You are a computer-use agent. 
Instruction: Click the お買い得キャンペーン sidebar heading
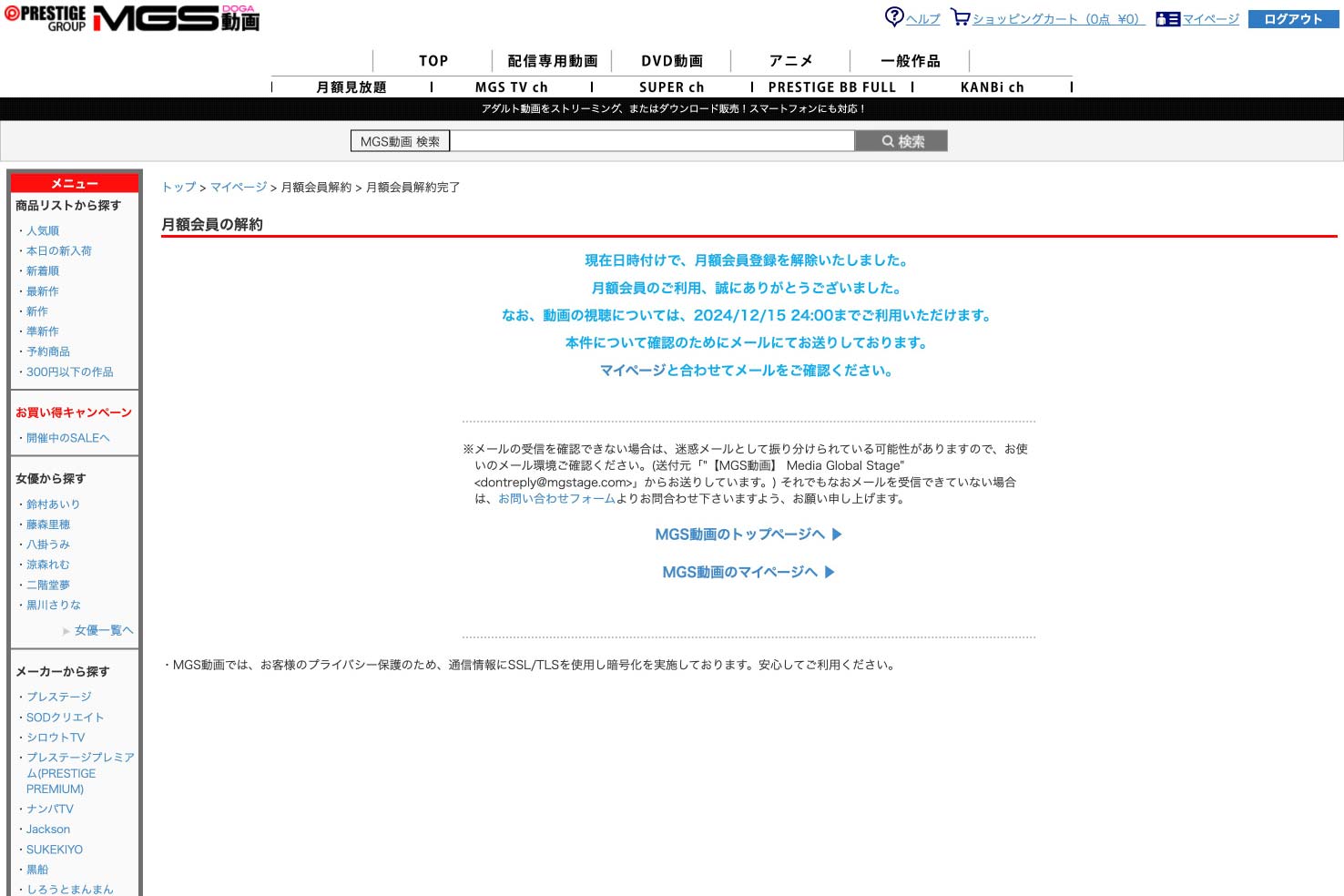[74, 412]
